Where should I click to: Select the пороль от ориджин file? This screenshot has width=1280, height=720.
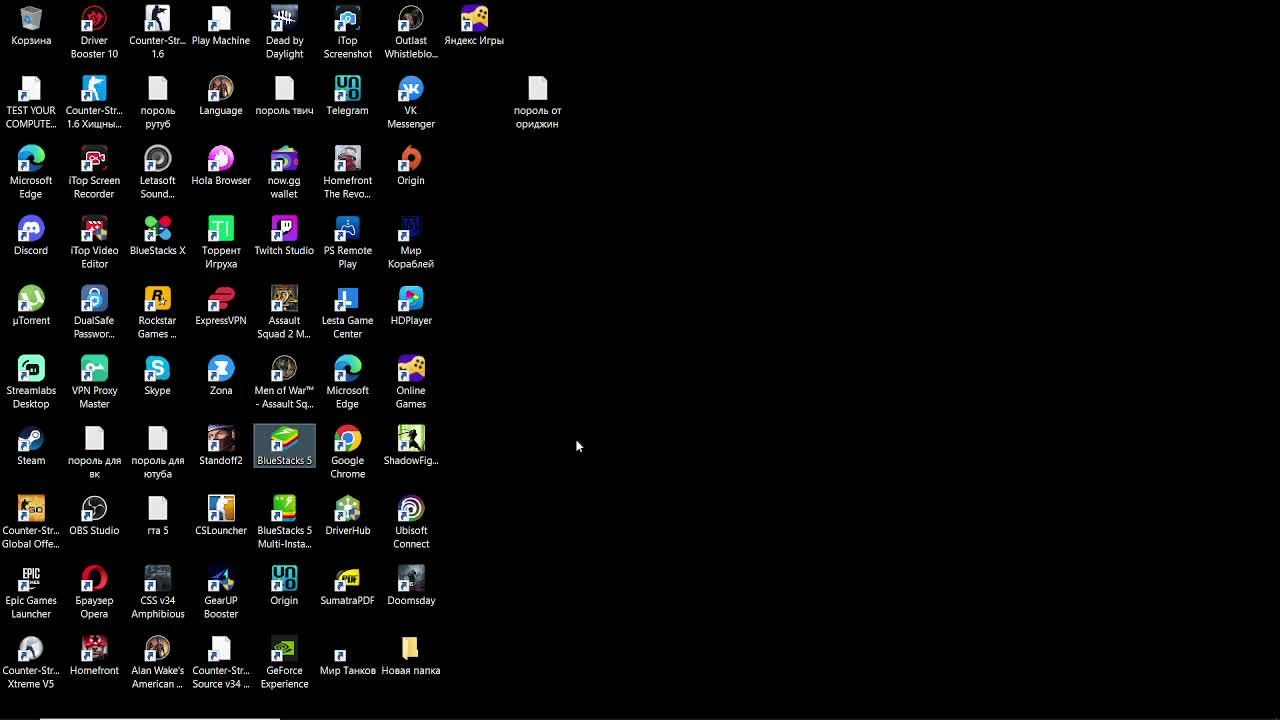click(538, 103)
